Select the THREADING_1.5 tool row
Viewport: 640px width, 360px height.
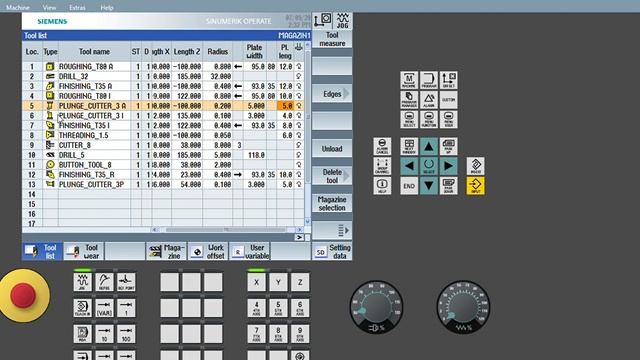tap(163, 135)
